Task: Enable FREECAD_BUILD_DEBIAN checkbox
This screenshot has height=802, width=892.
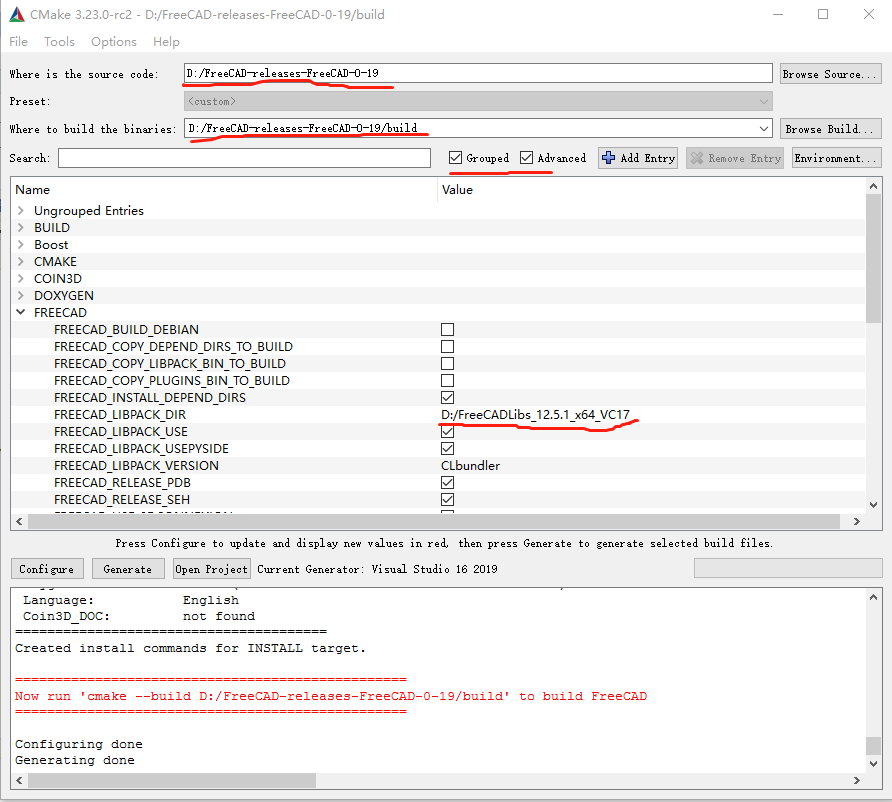Action: coord(448,329)
